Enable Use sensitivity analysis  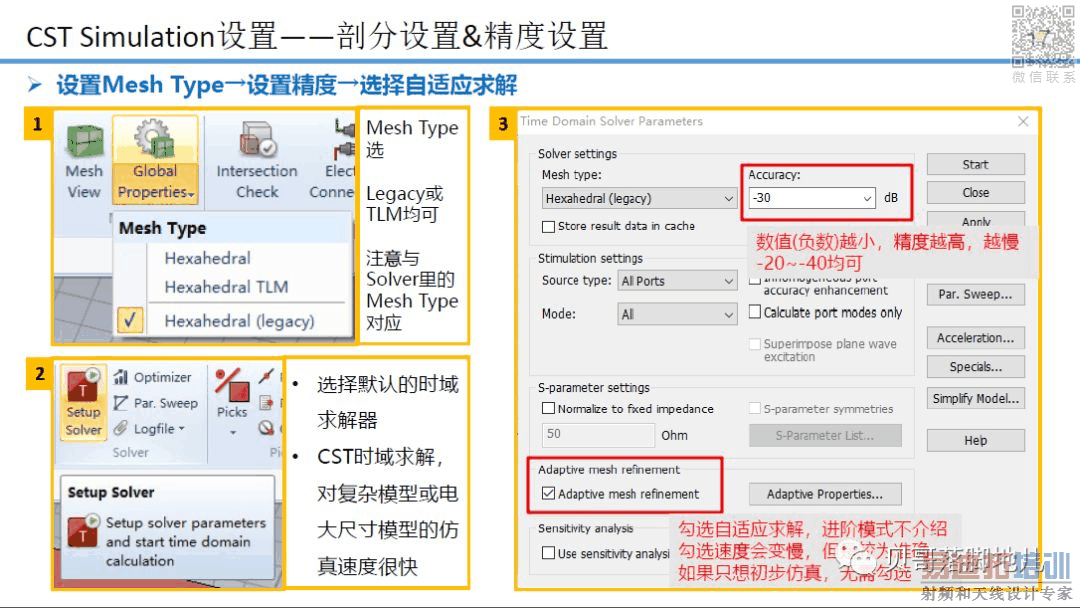[548, 553]
